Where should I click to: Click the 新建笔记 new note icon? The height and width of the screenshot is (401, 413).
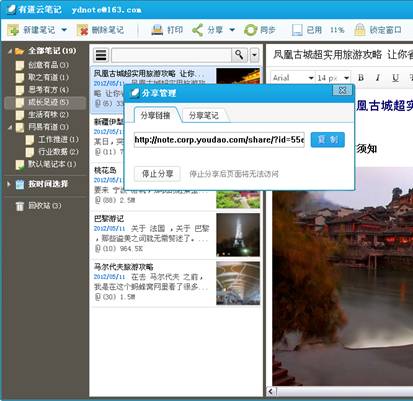(x=13, y=30)
